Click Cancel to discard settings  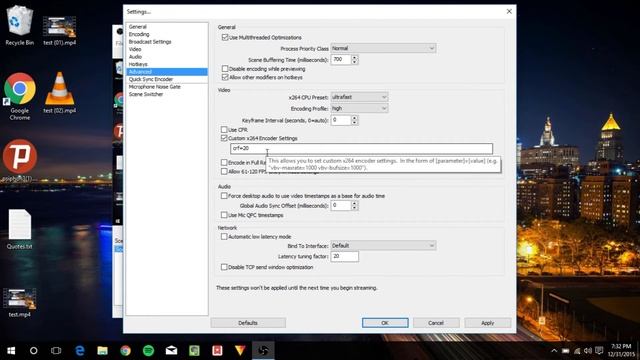pyautogui.click(x=436, y=323)
